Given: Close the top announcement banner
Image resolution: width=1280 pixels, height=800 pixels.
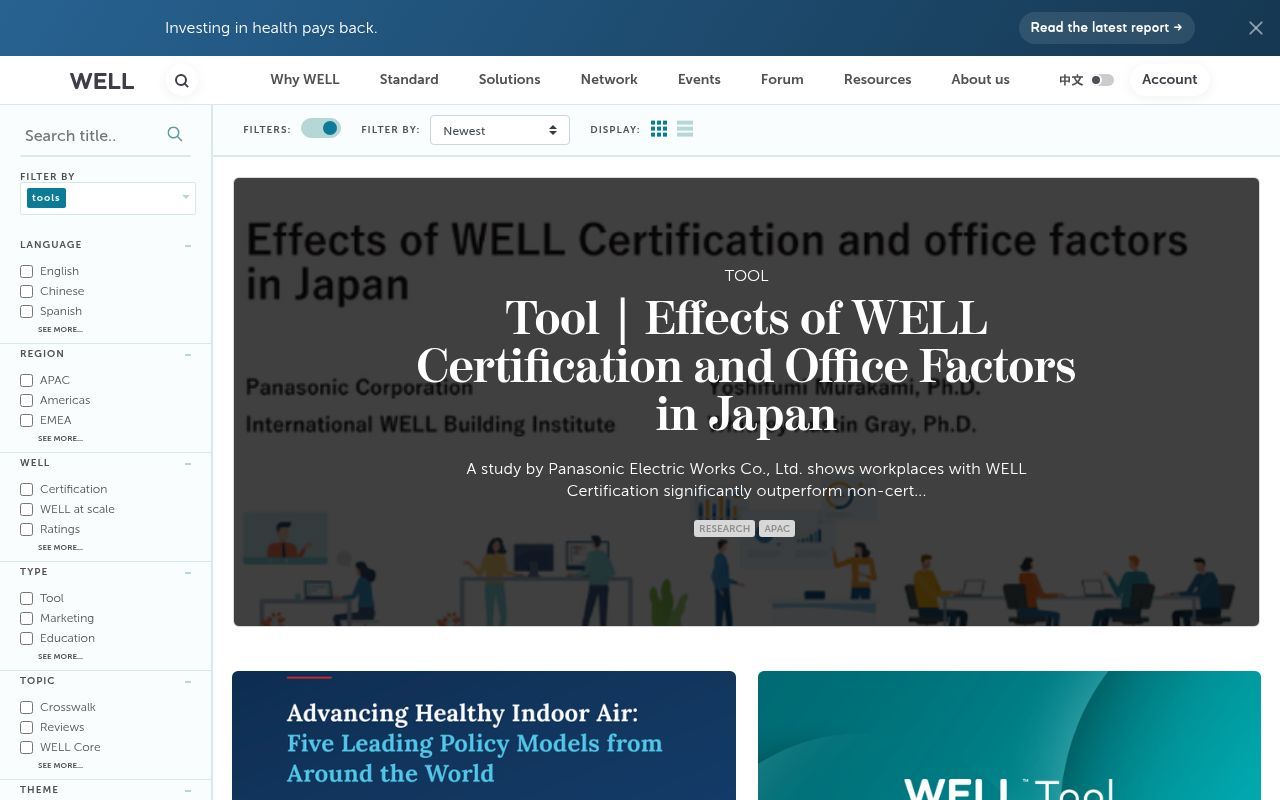Looking at the screenshot, I should [1256, 28].
